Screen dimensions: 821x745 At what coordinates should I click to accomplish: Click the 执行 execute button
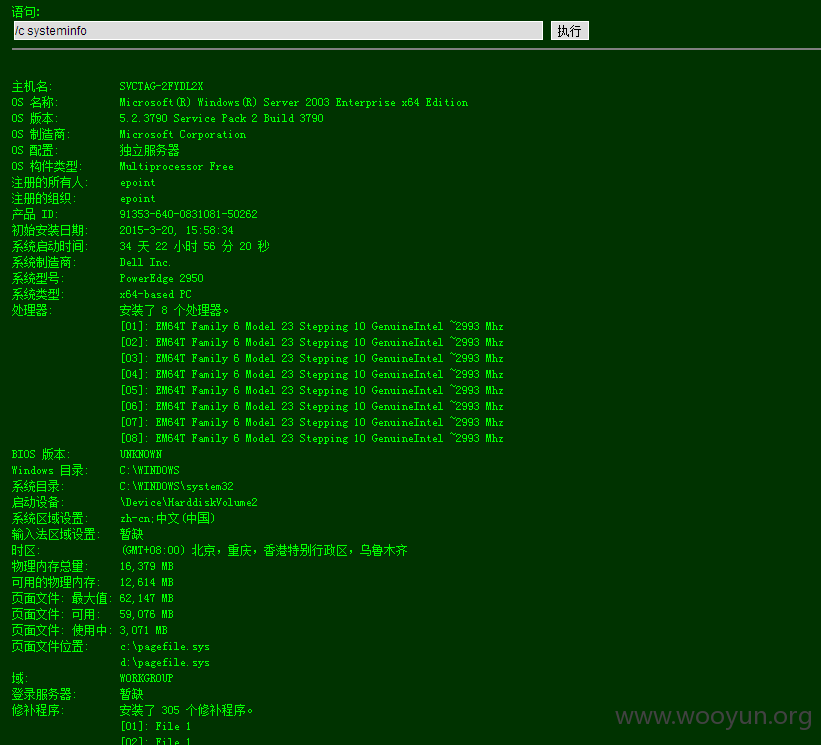click(570, 31)
